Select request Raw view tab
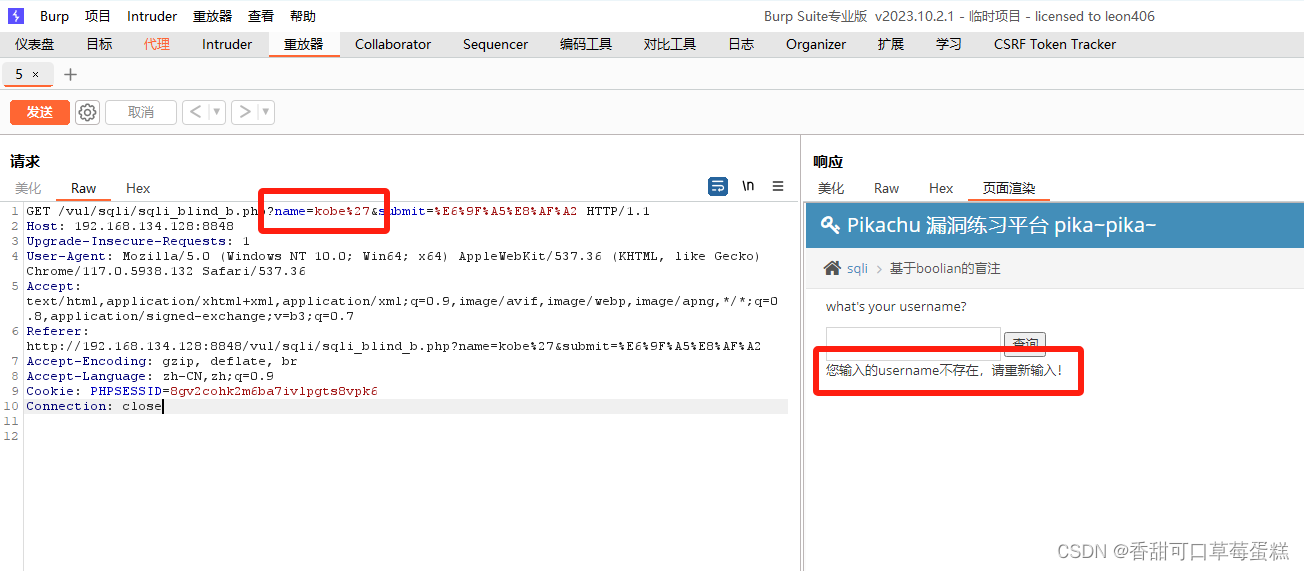 pyautogui.click(x=84, y=188)
